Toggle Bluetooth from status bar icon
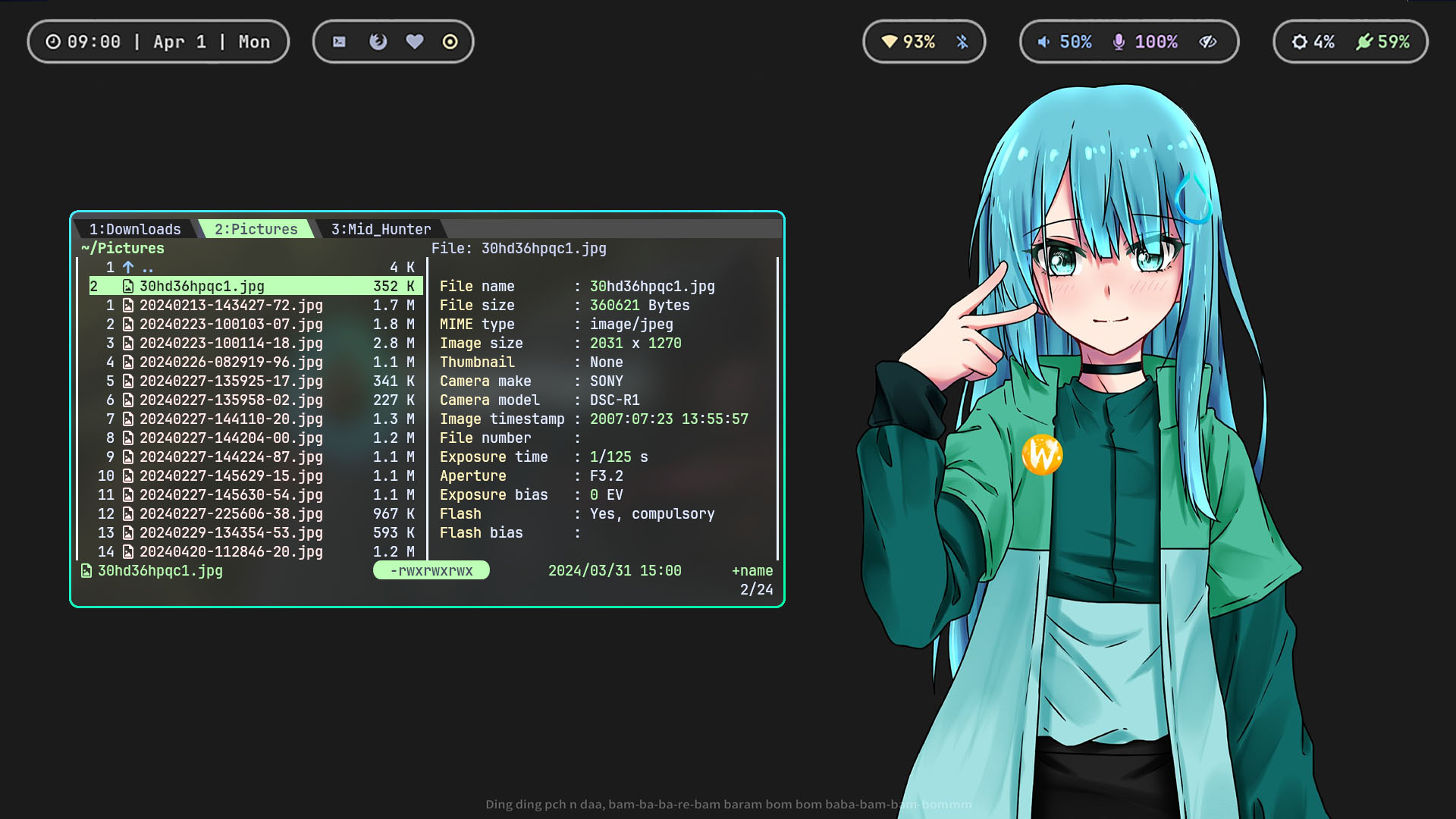Viewport: 1456px width, 819px height. pos(962,42)
